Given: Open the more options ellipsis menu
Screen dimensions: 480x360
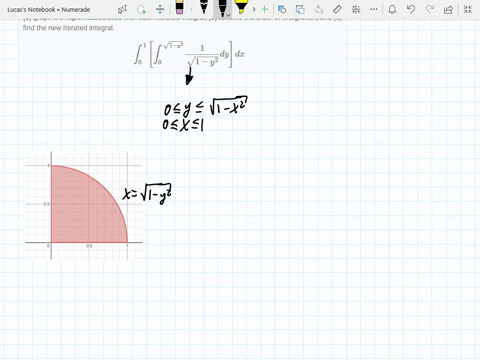Looking at the screenshot, I should (x=374, y=9).
